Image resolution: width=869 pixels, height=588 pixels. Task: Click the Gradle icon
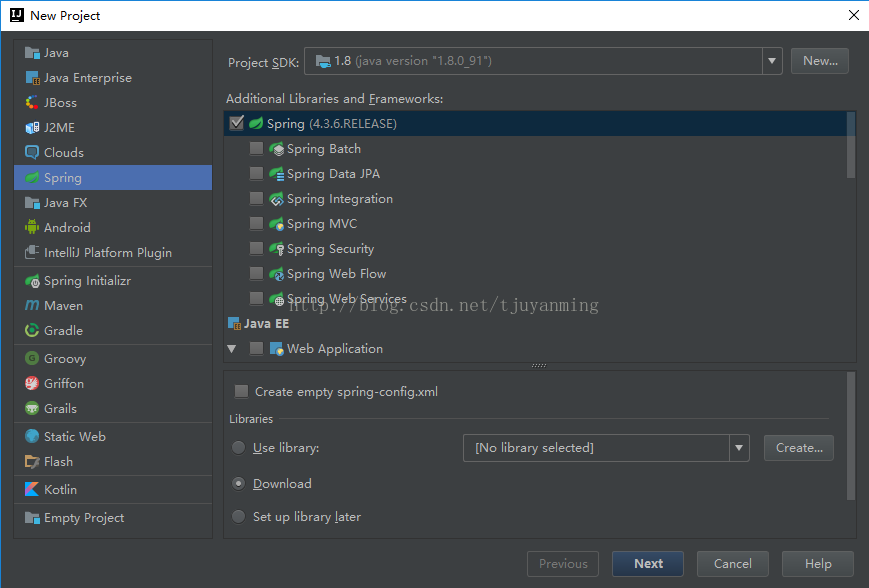[x=32, y=330]
